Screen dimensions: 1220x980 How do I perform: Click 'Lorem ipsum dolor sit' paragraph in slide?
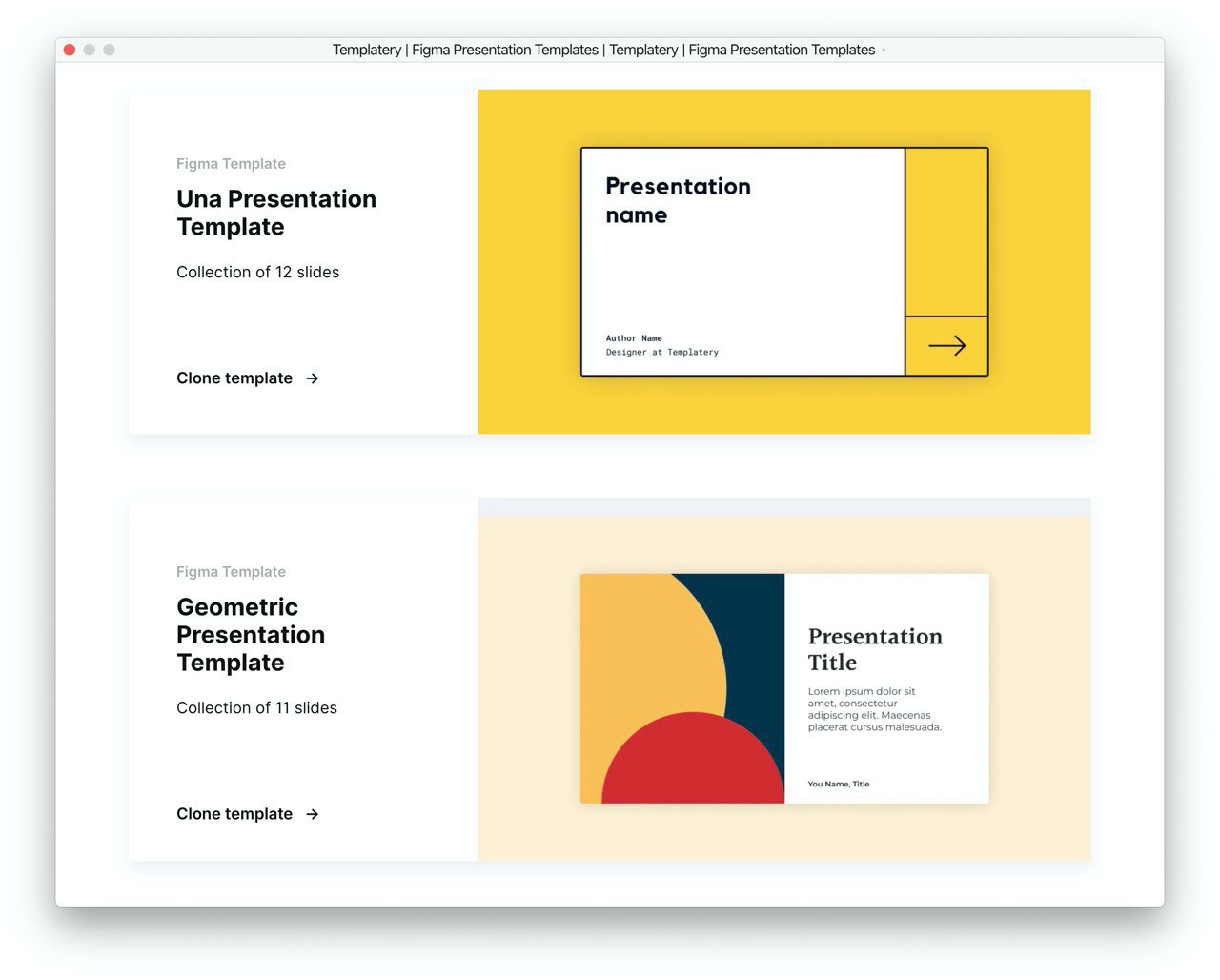[x=874, y=709]
